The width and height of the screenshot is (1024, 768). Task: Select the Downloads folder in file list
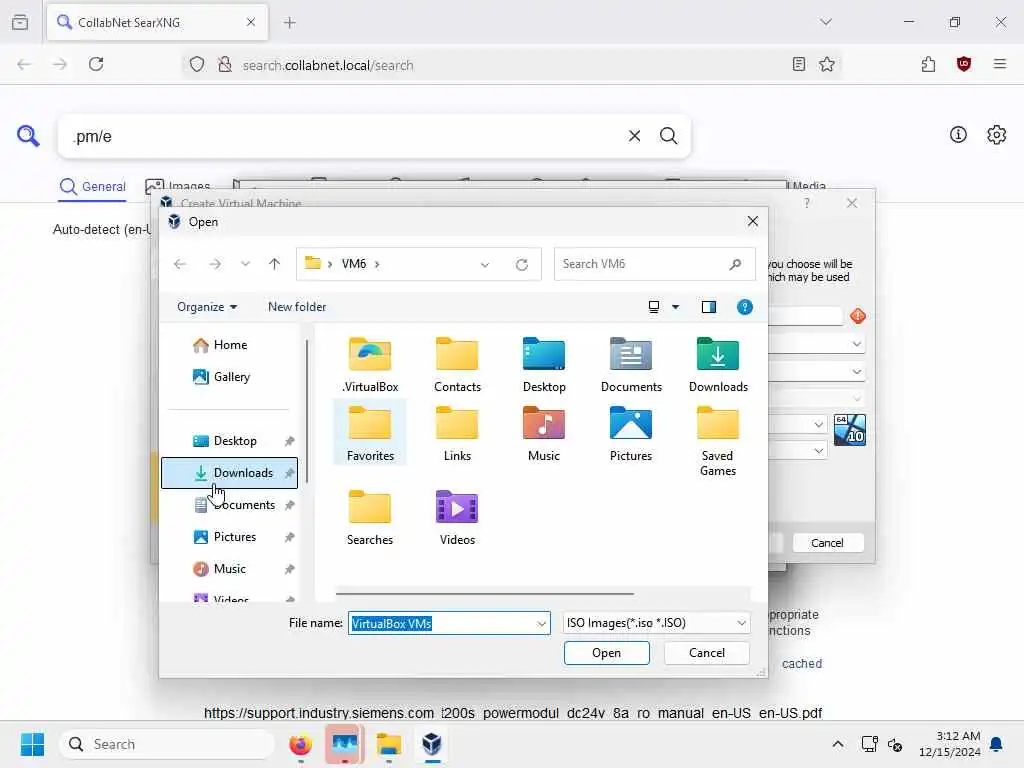pos(718,364)
